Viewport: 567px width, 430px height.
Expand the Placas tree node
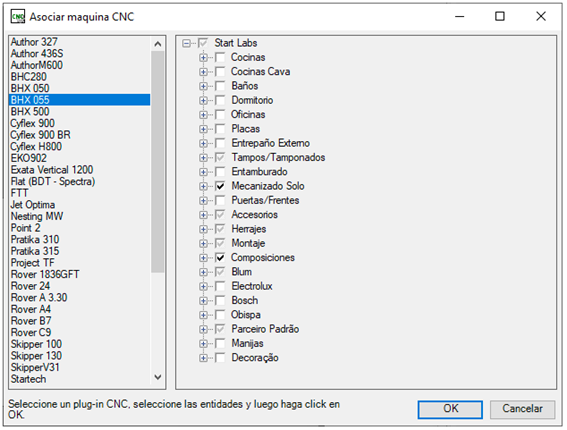click(203, 129)
